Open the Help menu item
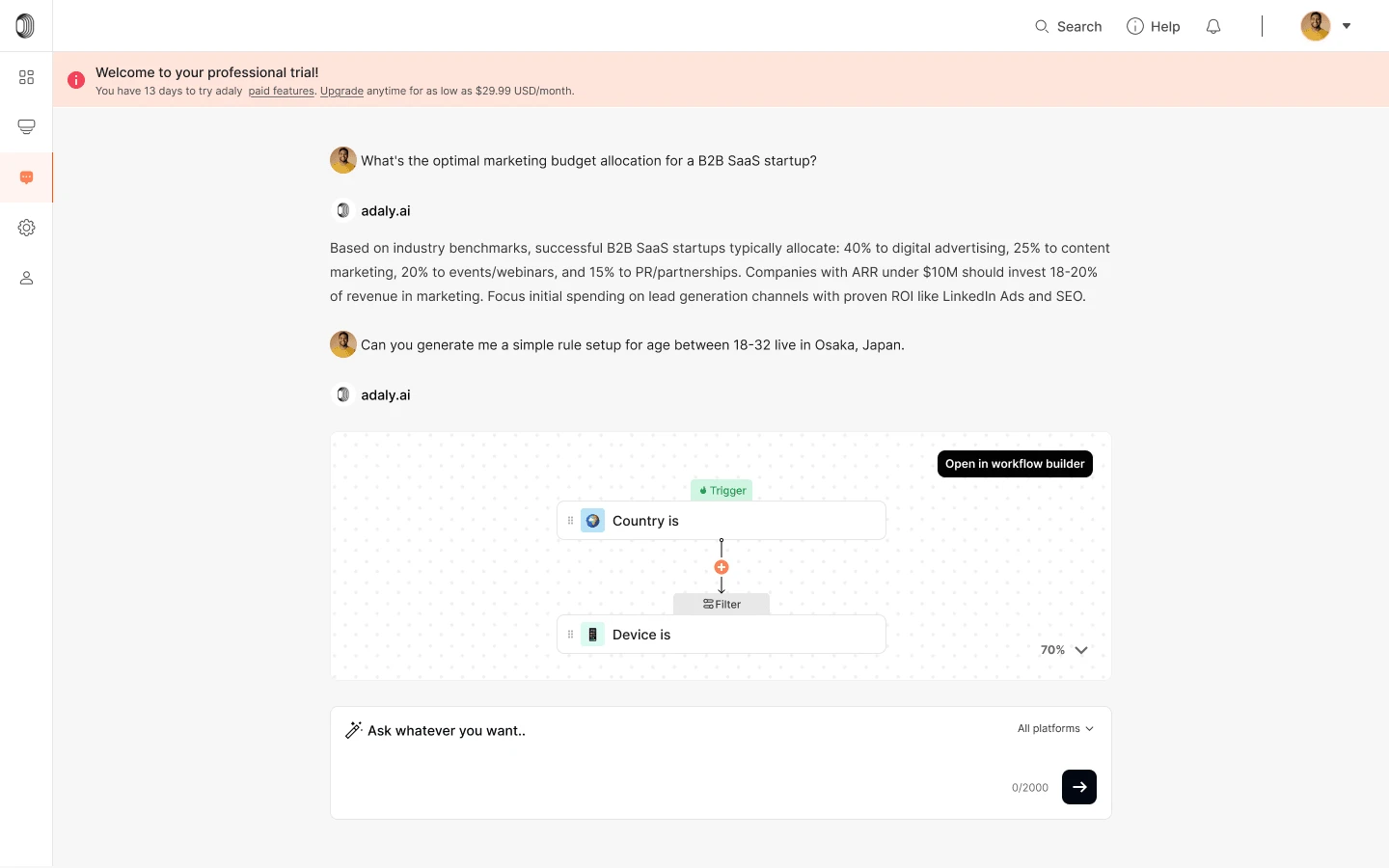This screenshot has width=1389, height=868. pyautogui.click(x=1154, y=27)
